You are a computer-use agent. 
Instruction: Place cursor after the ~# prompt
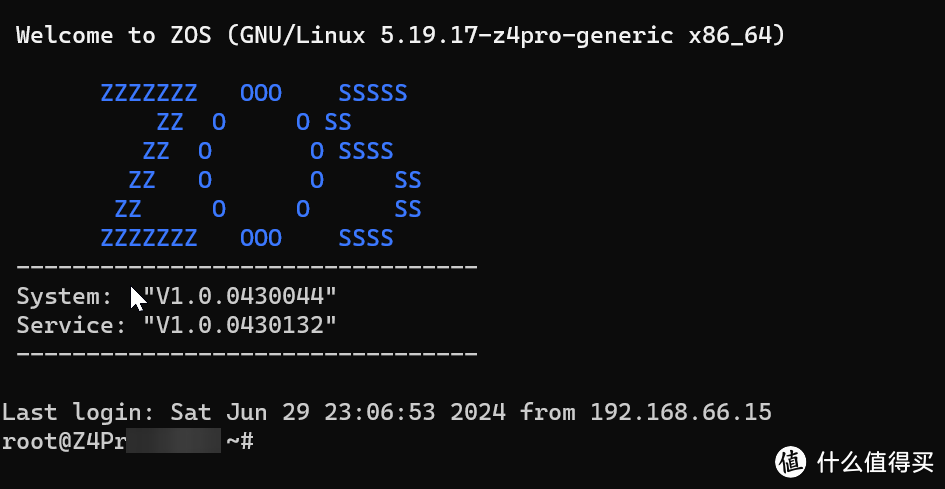pyautogui.click(x=262, y=441)
